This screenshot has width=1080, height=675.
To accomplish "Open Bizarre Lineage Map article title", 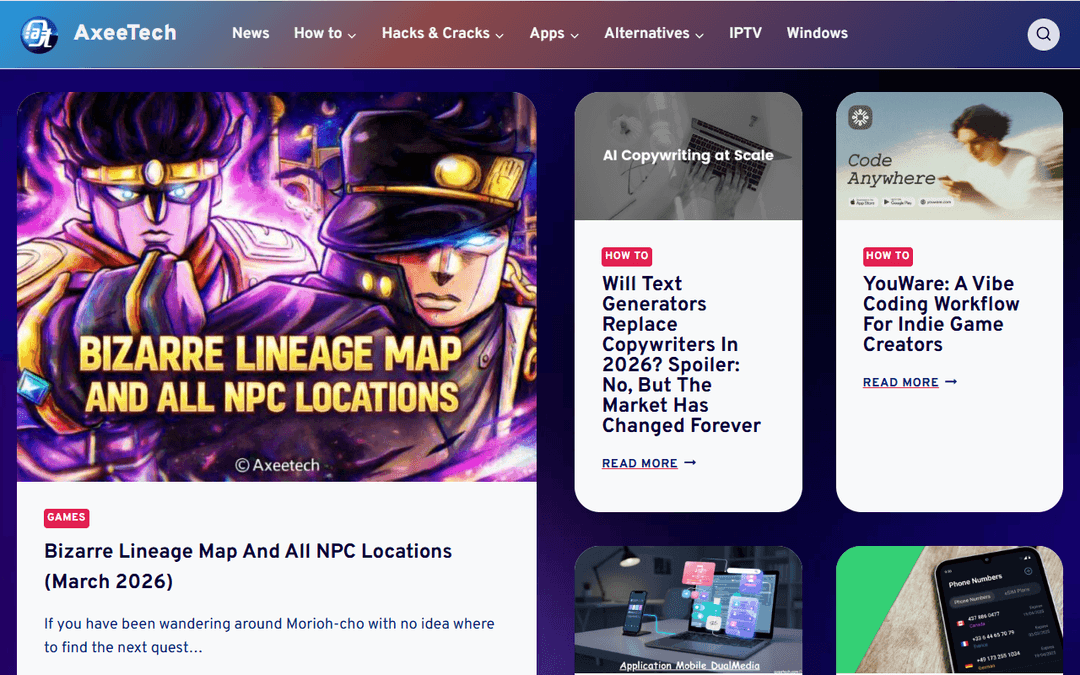I will click(x=248, y=566).
